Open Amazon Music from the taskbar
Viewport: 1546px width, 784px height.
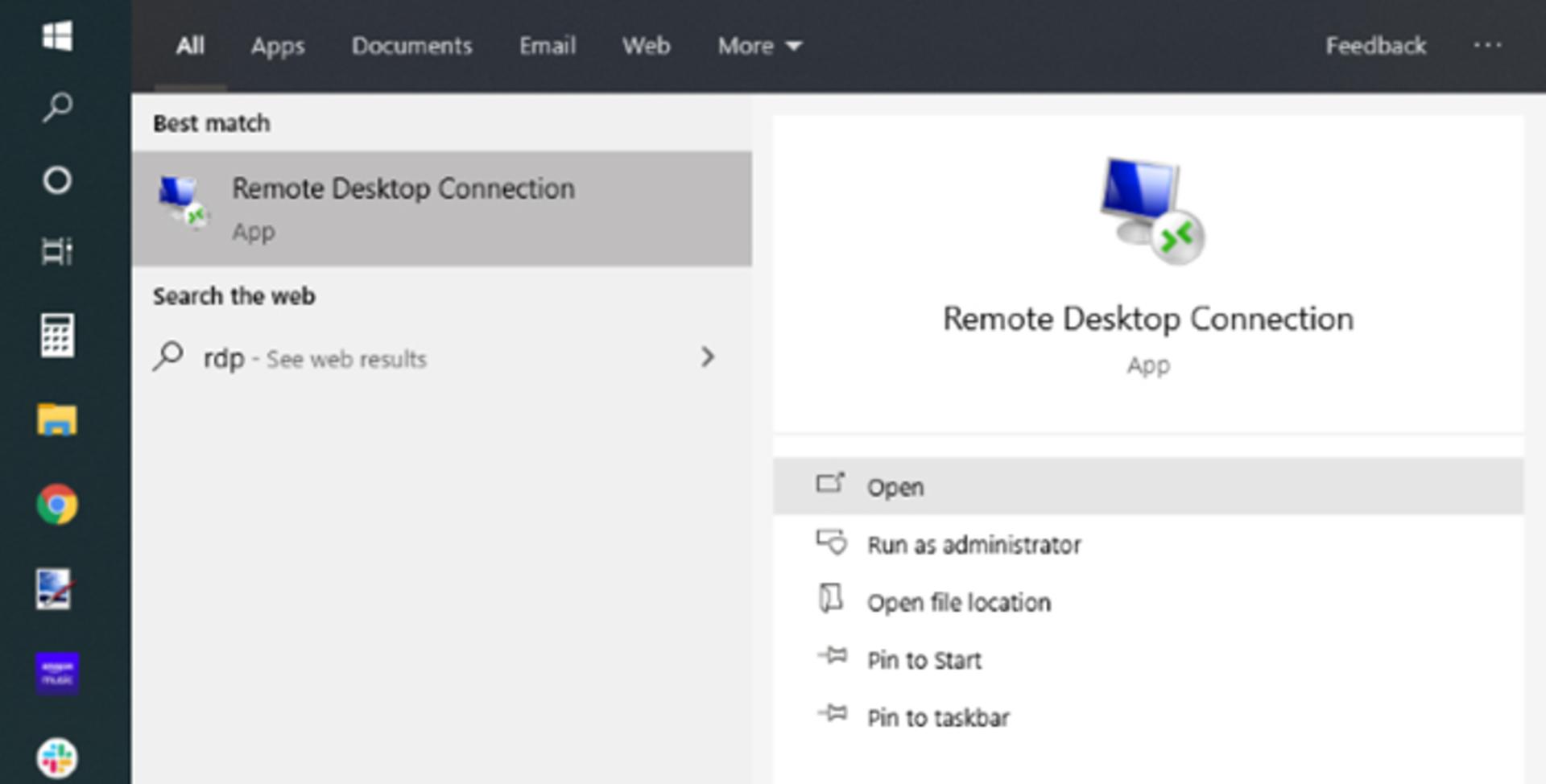tap(57, 673)
